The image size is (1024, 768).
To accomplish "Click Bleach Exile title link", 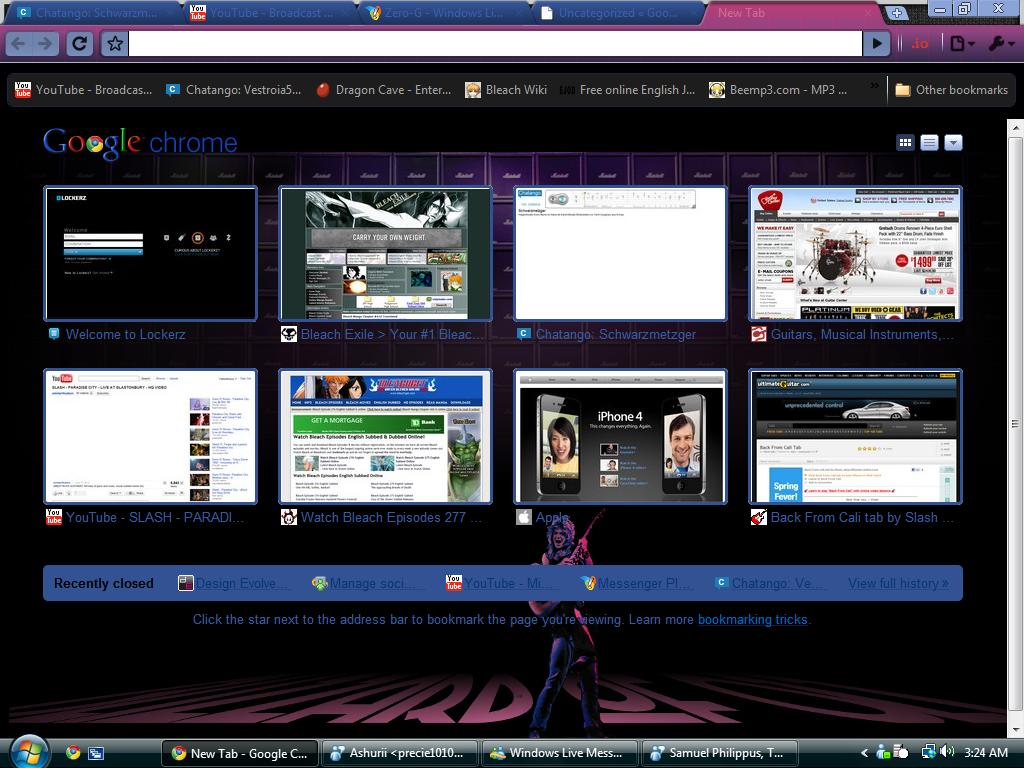I will click(x=392, y=334).
